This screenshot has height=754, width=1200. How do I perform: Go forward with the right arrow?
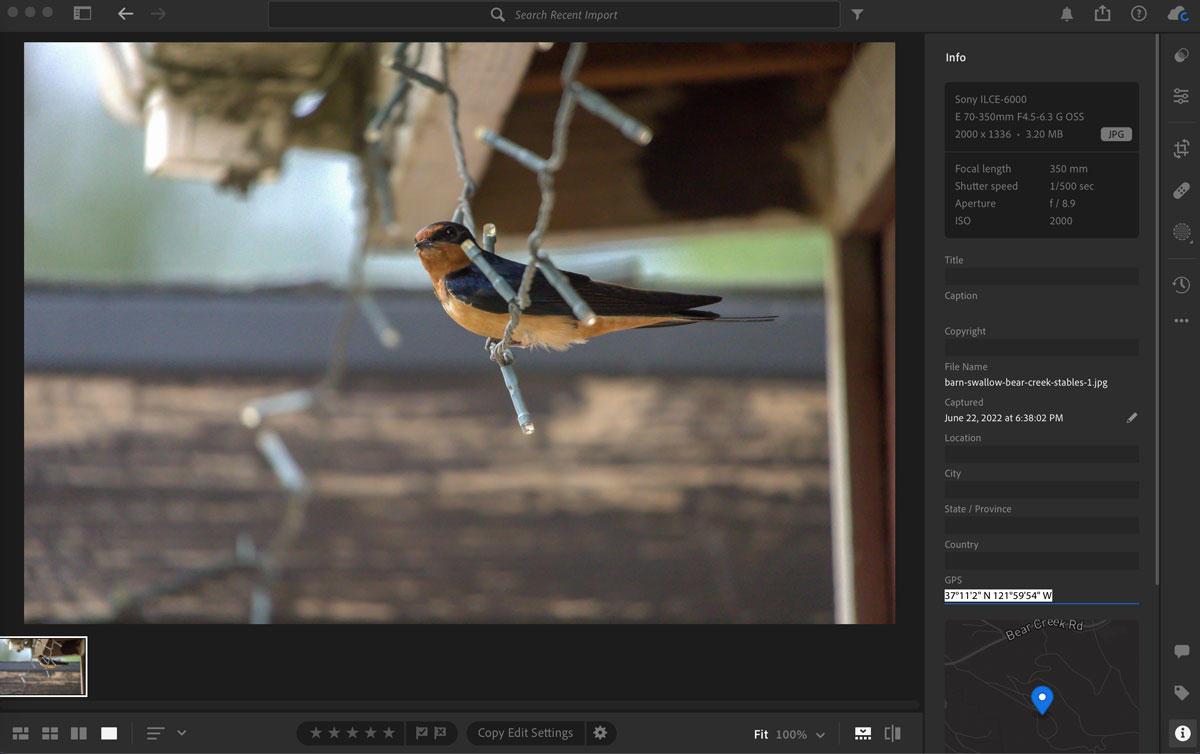pos(158,14)
